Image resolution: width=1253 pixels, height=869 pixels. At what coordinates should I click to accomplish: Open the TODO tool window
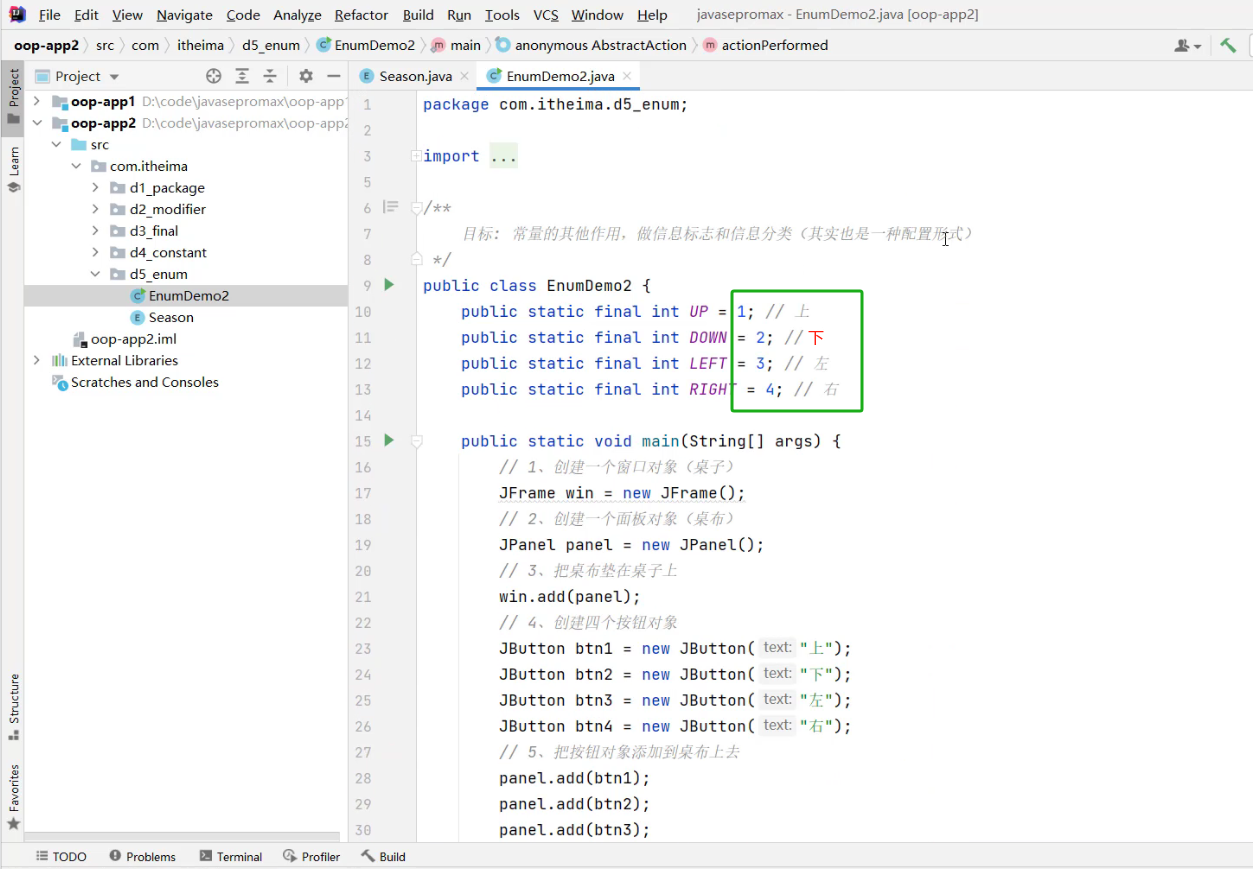pyautogui.click(x=61, y=856)
